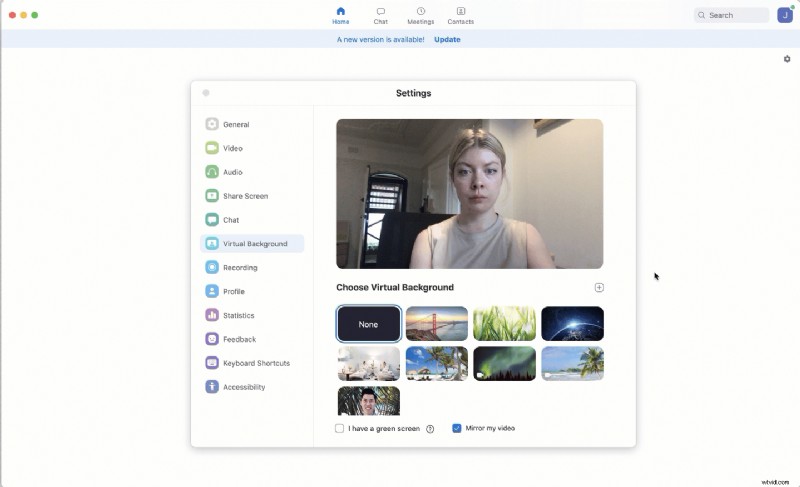Choose the green grass background
The image size is (800, 487).
pyautogui.click(x=505, y=323)
